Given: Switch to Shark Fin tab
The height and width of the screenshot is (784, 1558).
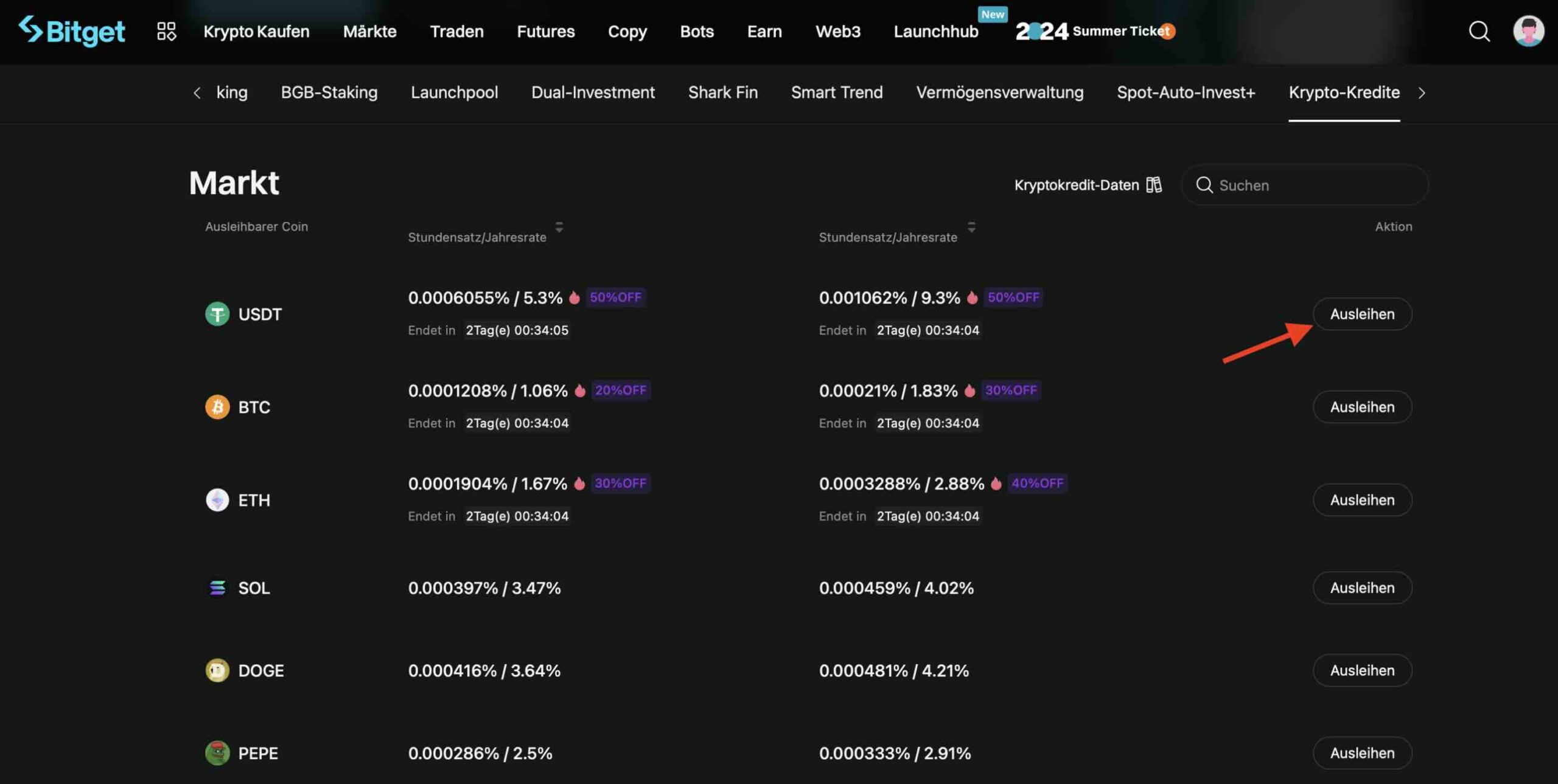Looking at the screenshot, I should (722, 92).
